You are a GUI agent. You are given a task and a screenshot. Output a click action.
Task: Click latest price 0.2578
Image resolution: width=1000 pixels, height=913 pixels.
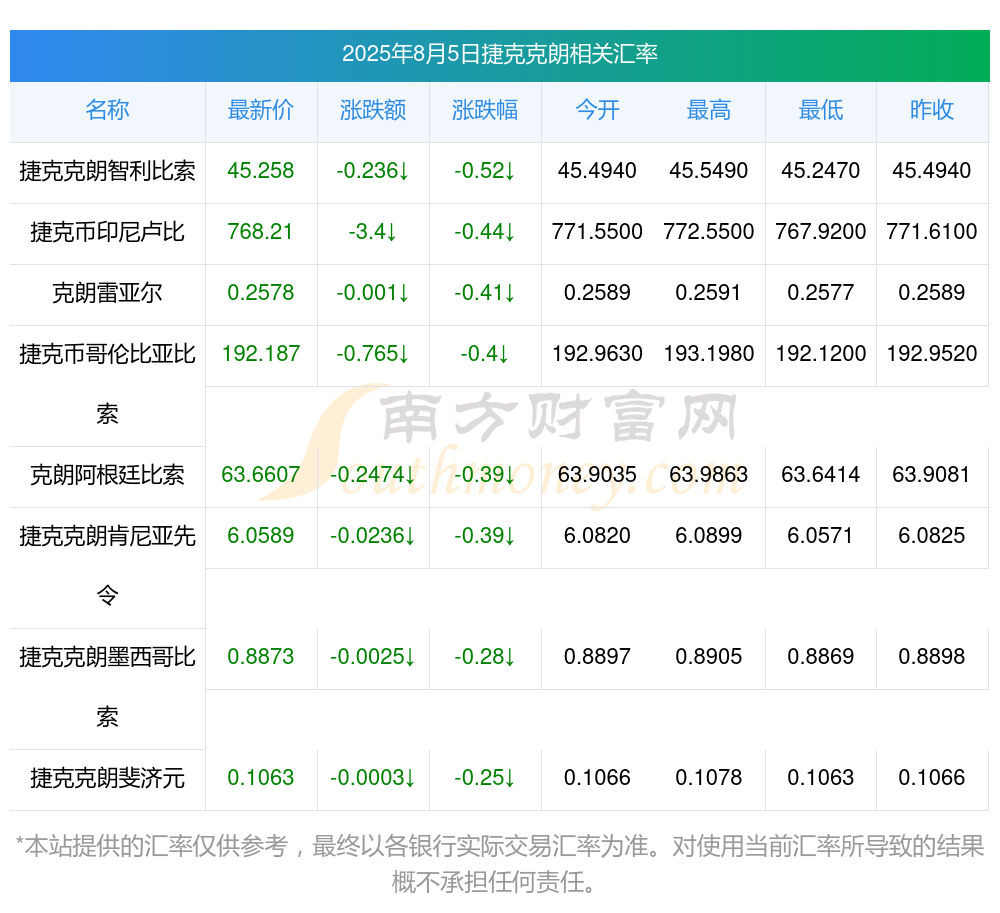coord(261,293)
